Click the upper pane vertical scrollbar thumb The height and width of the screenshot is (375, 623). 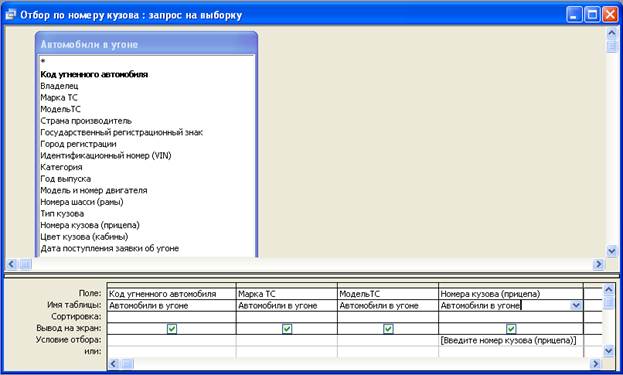tap(611, 46)
